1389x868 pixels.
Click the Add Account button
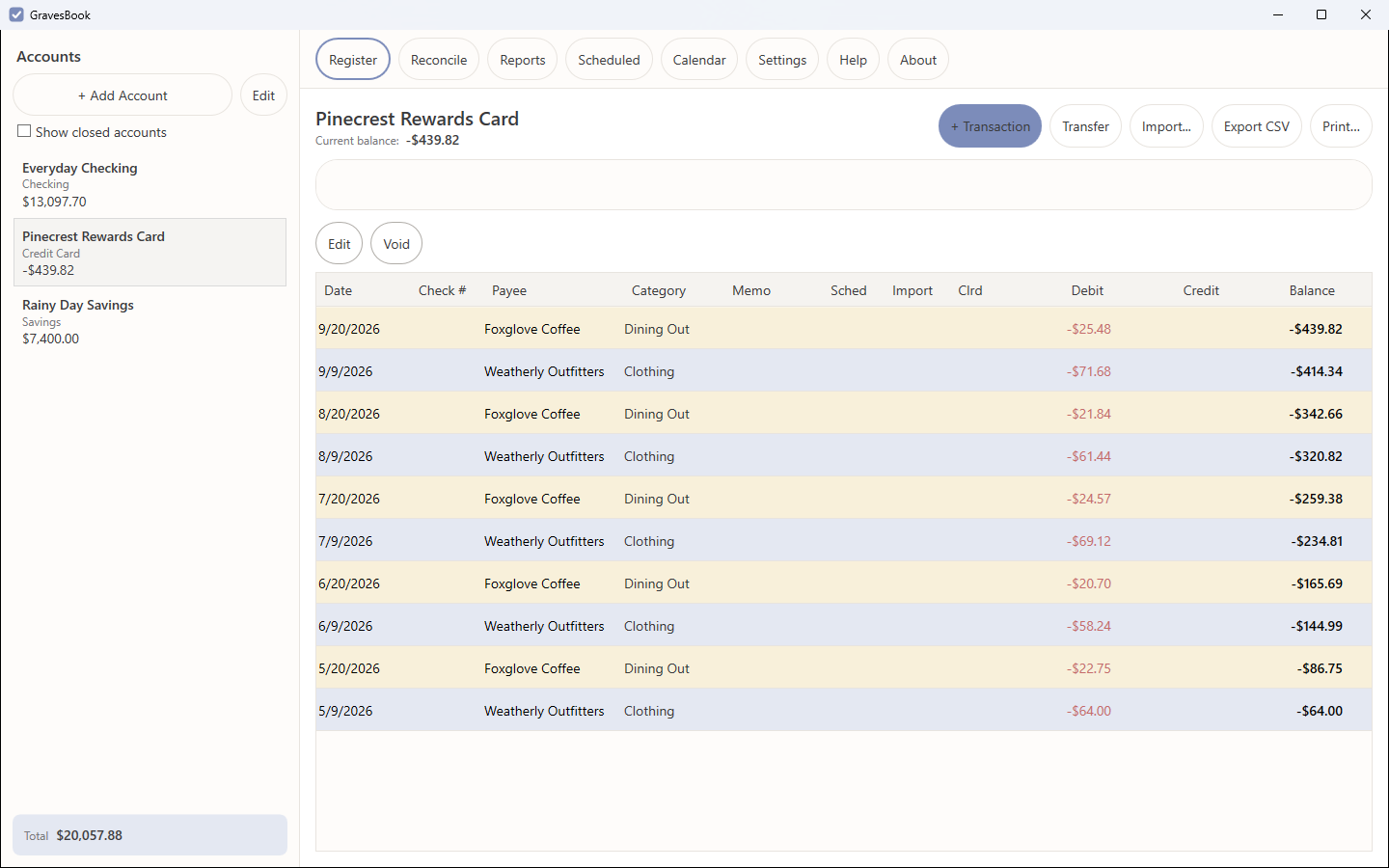click(123, 95)
